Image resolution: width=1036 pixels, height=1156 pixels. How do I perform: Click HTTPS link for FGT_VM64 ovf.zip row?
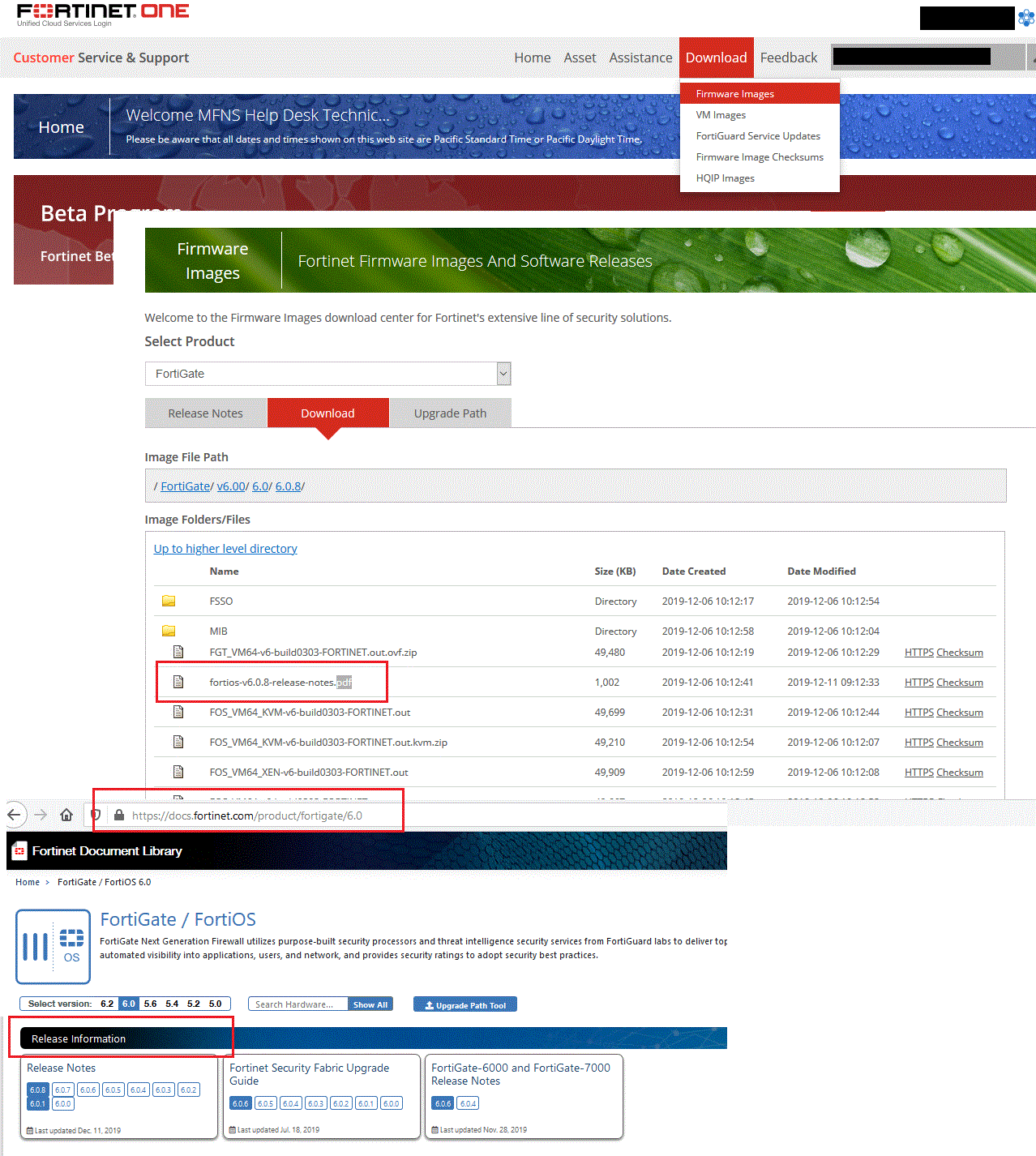tap(919, 653)
